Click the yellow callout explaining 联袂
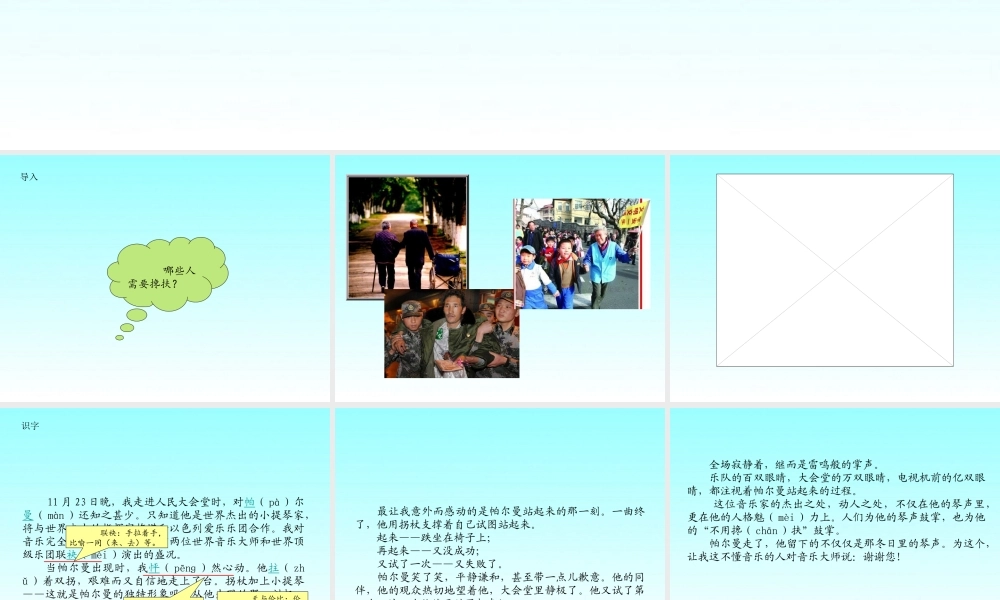This screenshot has height=600, width=1000. (x=117, y=538)
